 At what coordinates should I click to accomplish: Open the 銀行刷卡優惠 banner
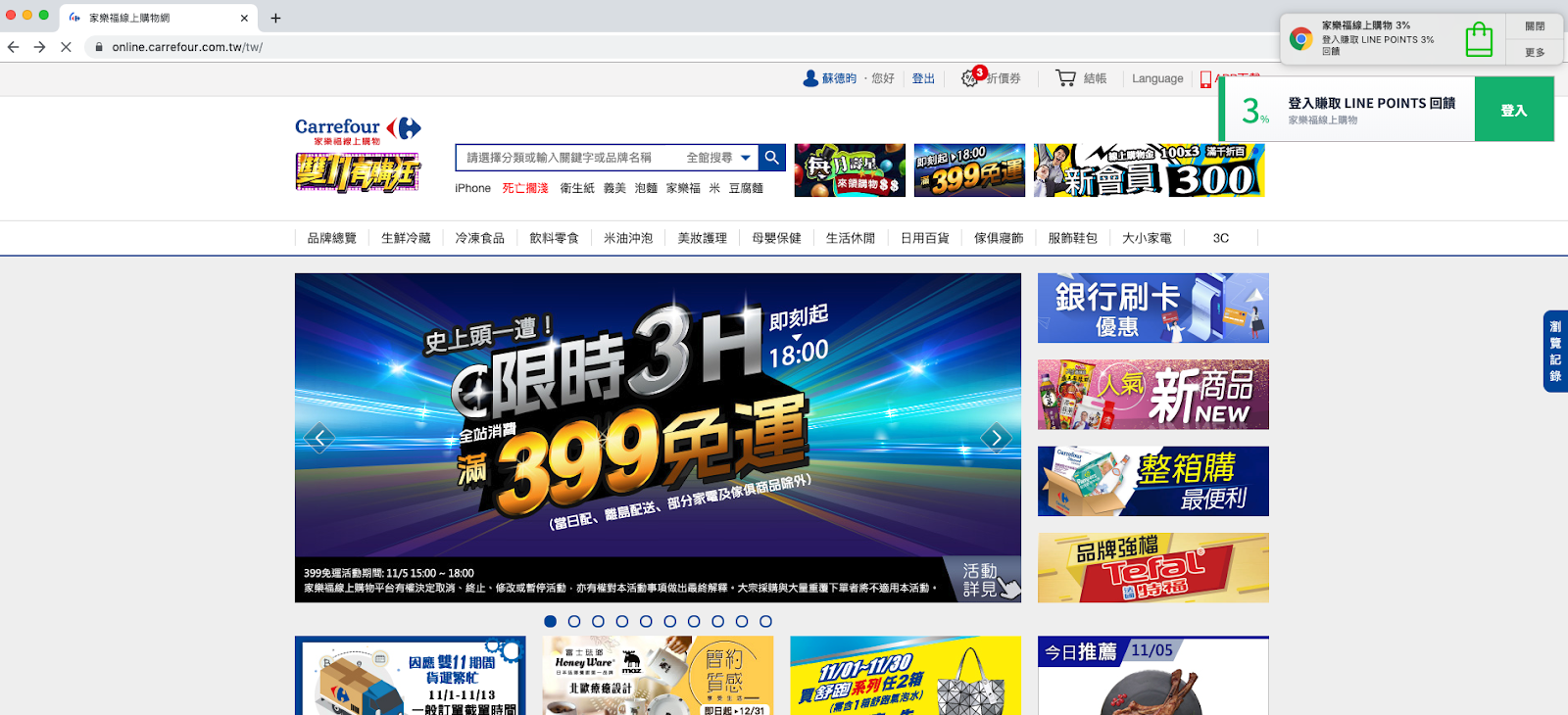[1153, 308]
